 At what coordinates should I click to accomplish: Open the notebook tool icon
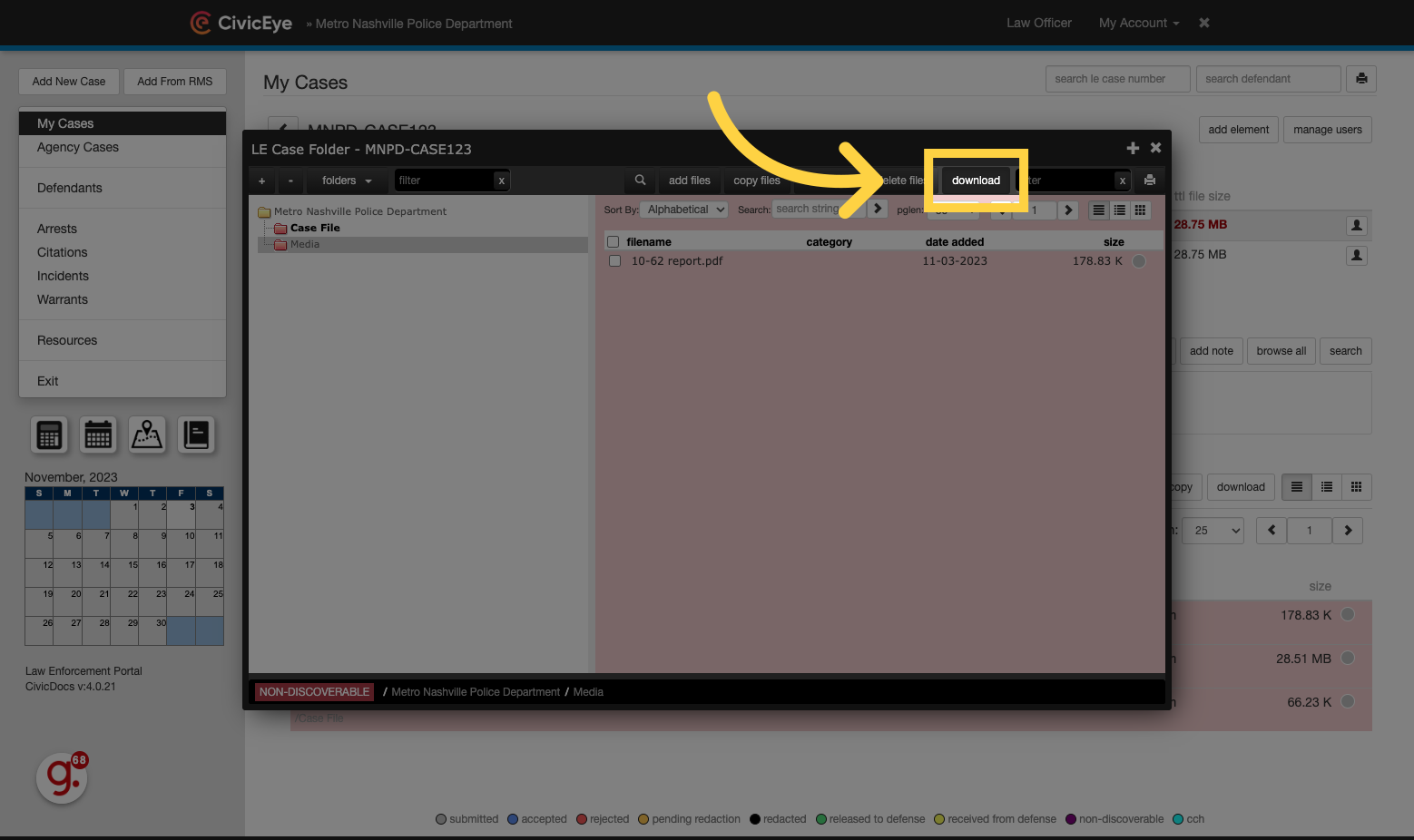pos(196,435)
